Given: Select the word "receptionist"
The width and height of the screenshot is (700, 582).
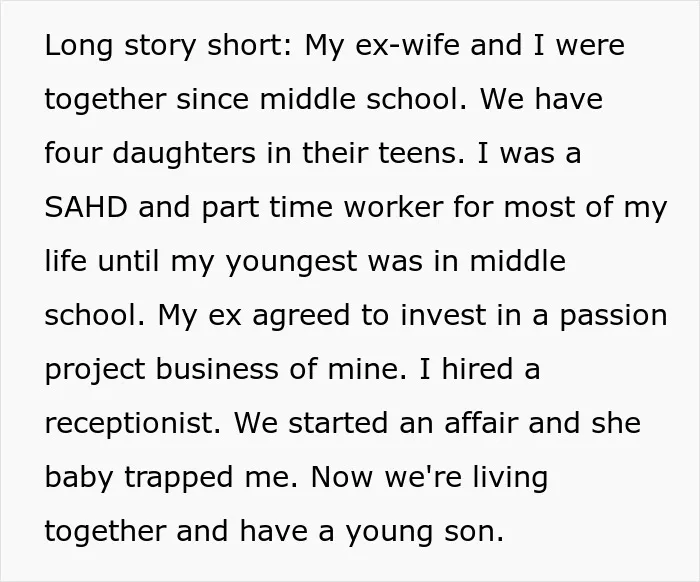Looking at the screenshot, I should [x=132, y=424].
